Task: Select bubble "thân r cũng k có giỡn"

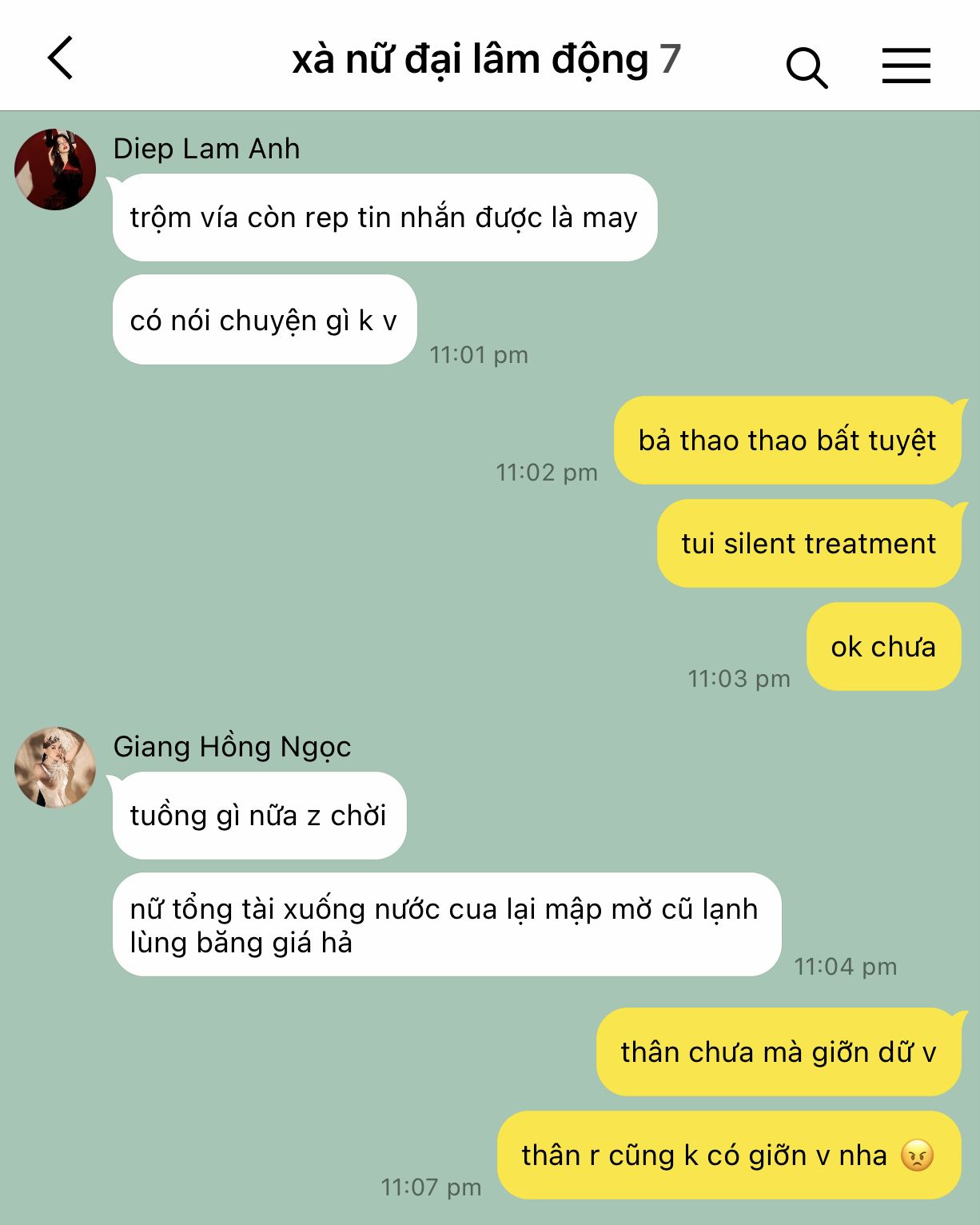Action: tap(729, 1155)
